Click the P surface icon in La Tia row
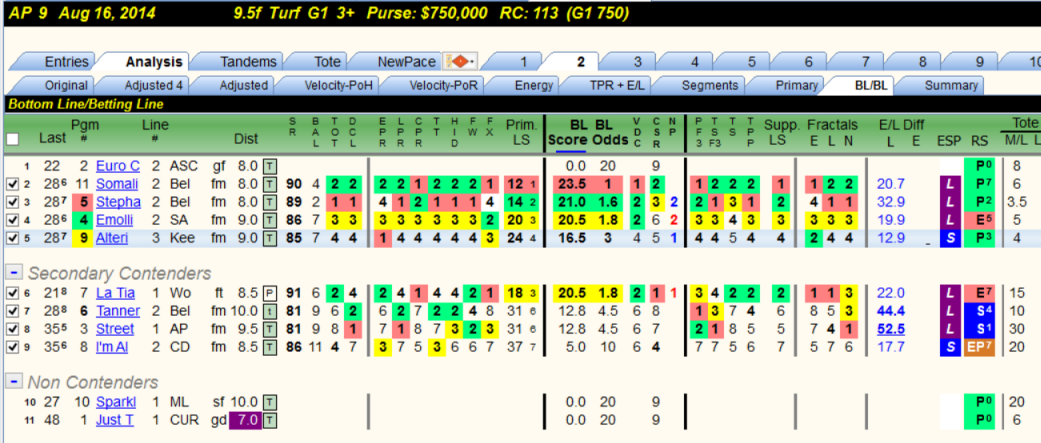The height and width of the screenshot is (443, 1041). [270, 293]
